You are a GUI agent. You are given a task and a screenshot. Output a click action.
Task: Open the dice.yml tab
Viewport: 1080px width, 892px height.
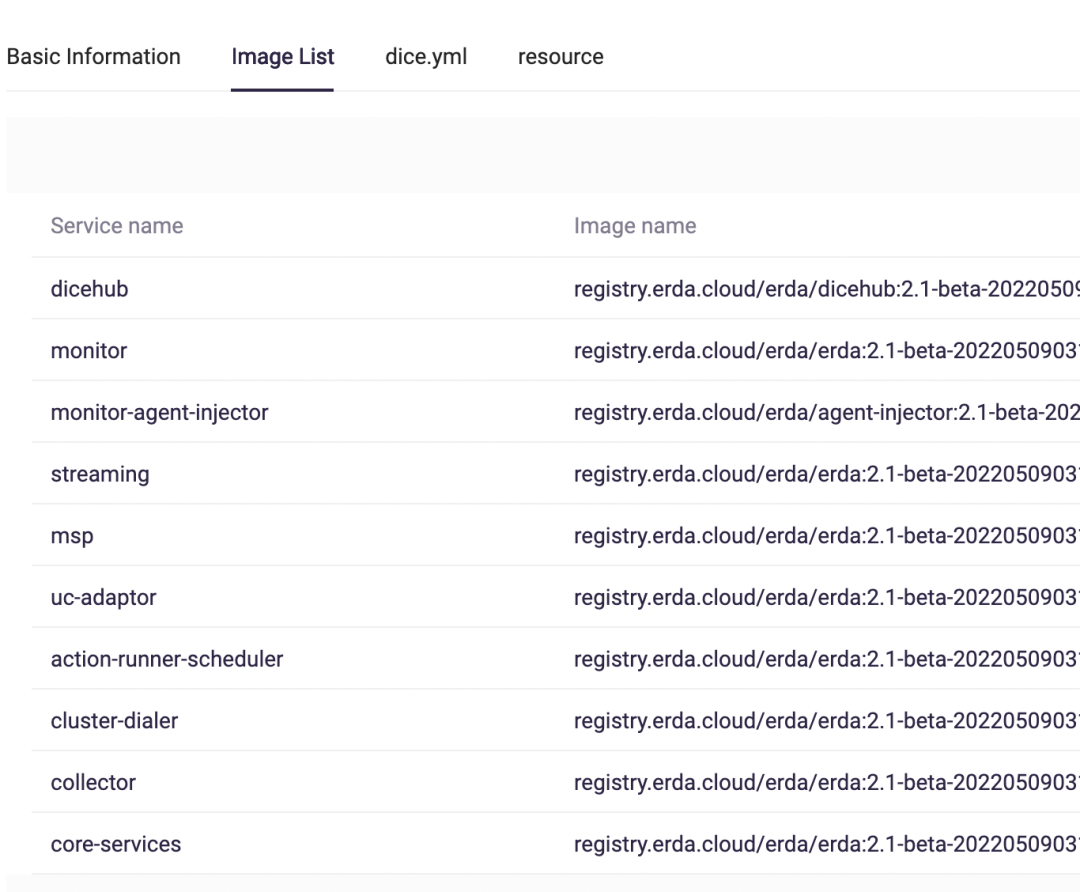coord(426,56)
